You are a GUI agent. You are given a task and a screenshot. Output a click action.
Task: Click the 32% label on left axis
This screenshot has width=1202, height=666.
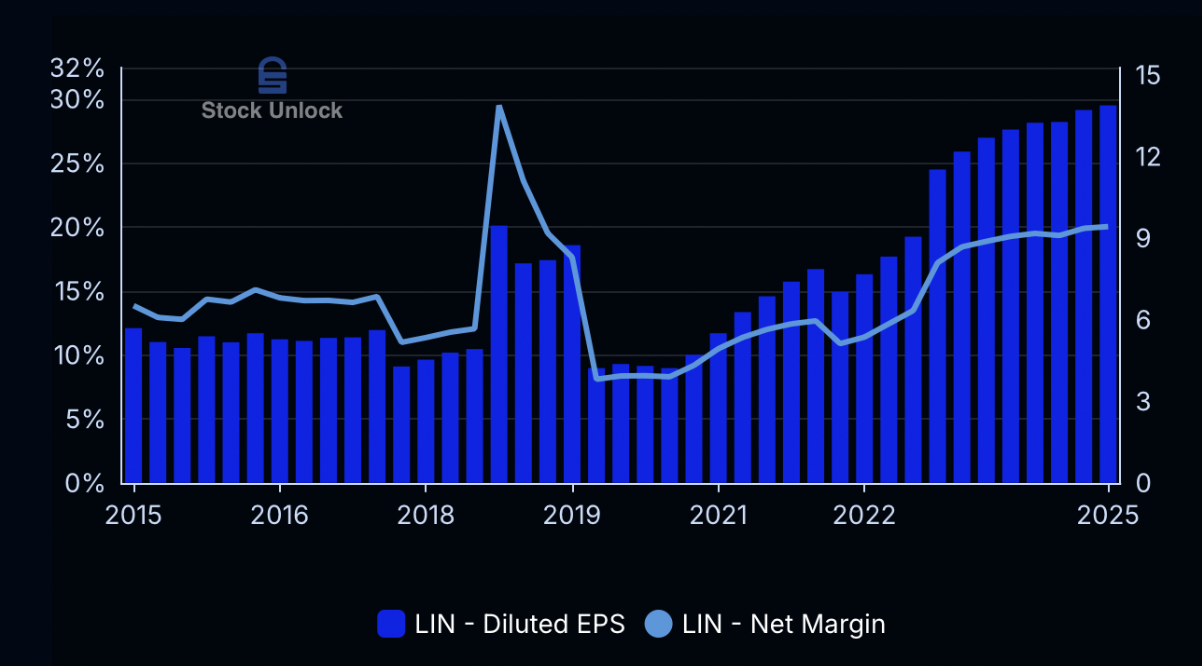(77, 69)
